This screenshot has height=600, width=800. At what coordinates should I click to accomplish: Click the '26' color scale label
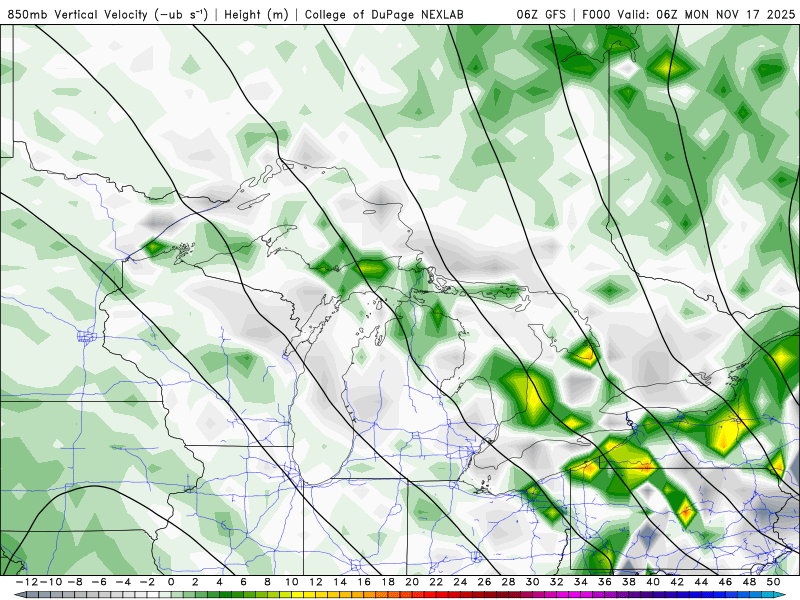484,582
